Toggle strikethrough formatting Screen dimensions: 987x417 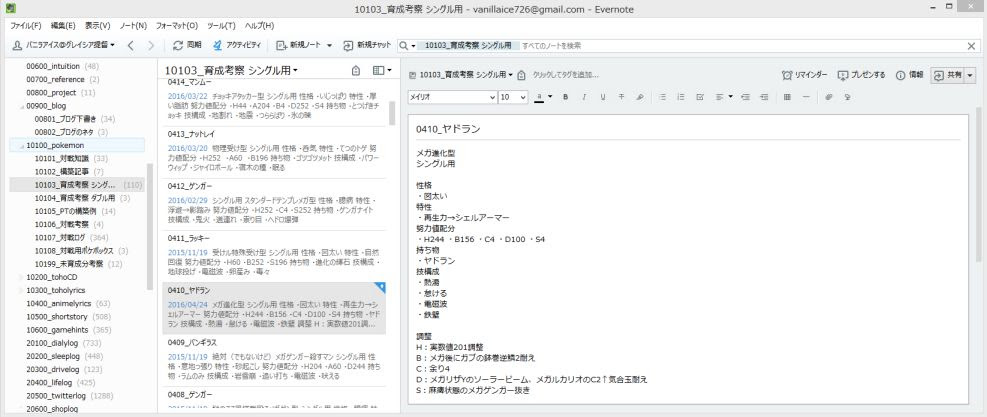[621, 97]
